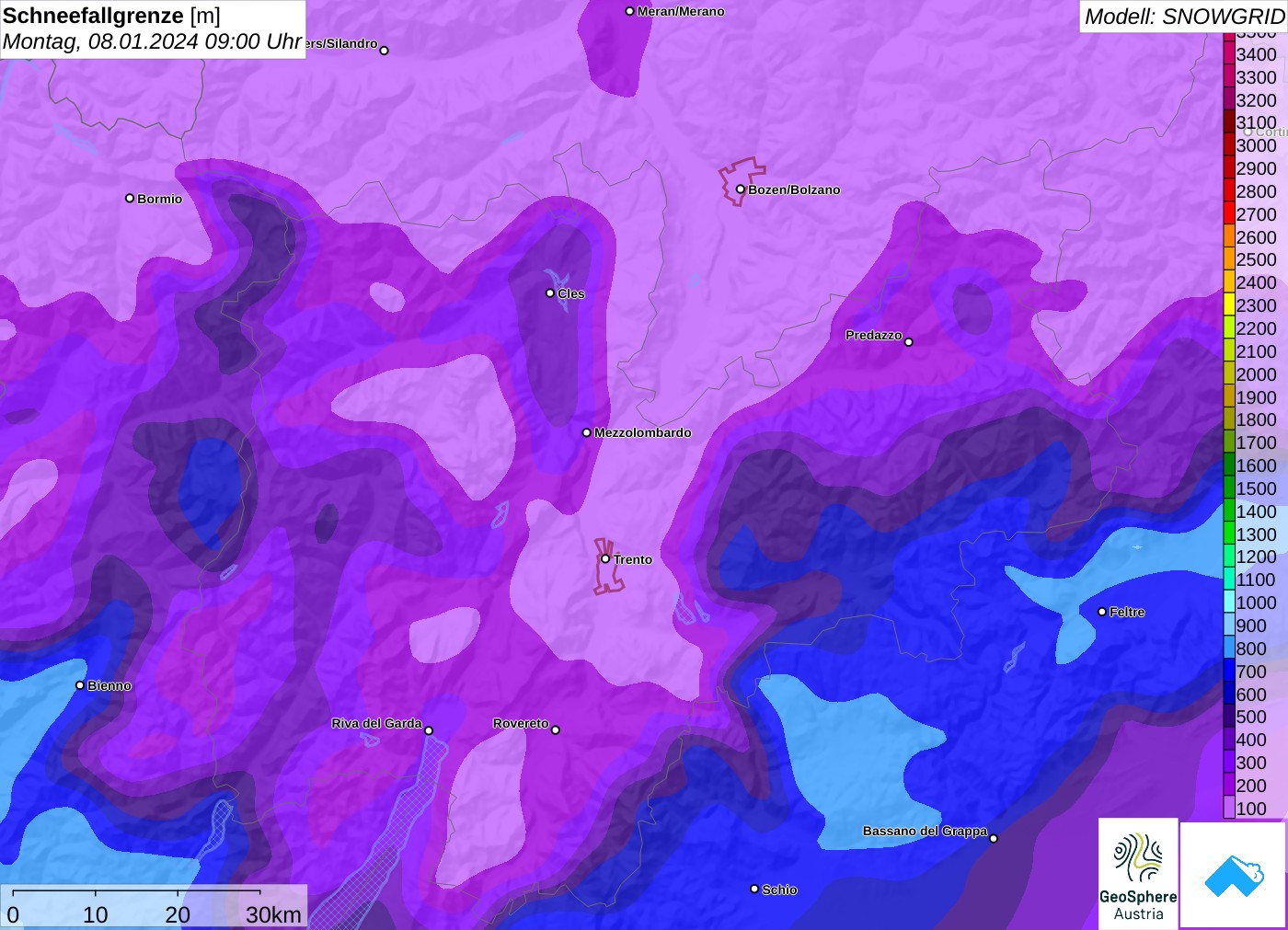Click the Trento city marker
The width and height of the screenshot is (1288, 930).
point(605,558)
